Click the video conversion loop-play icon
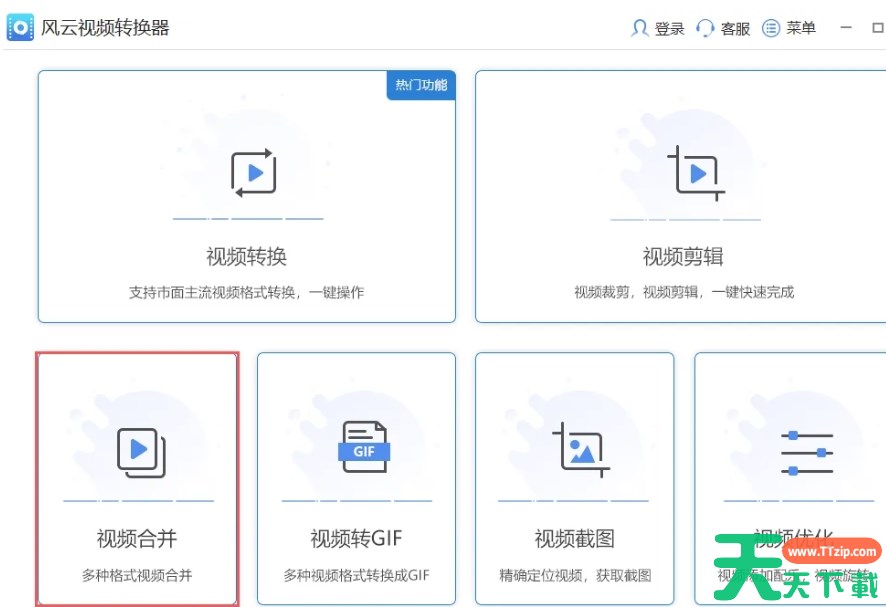Image resolution: width=886 pixels, height=607 pixels. click(253, 173)
